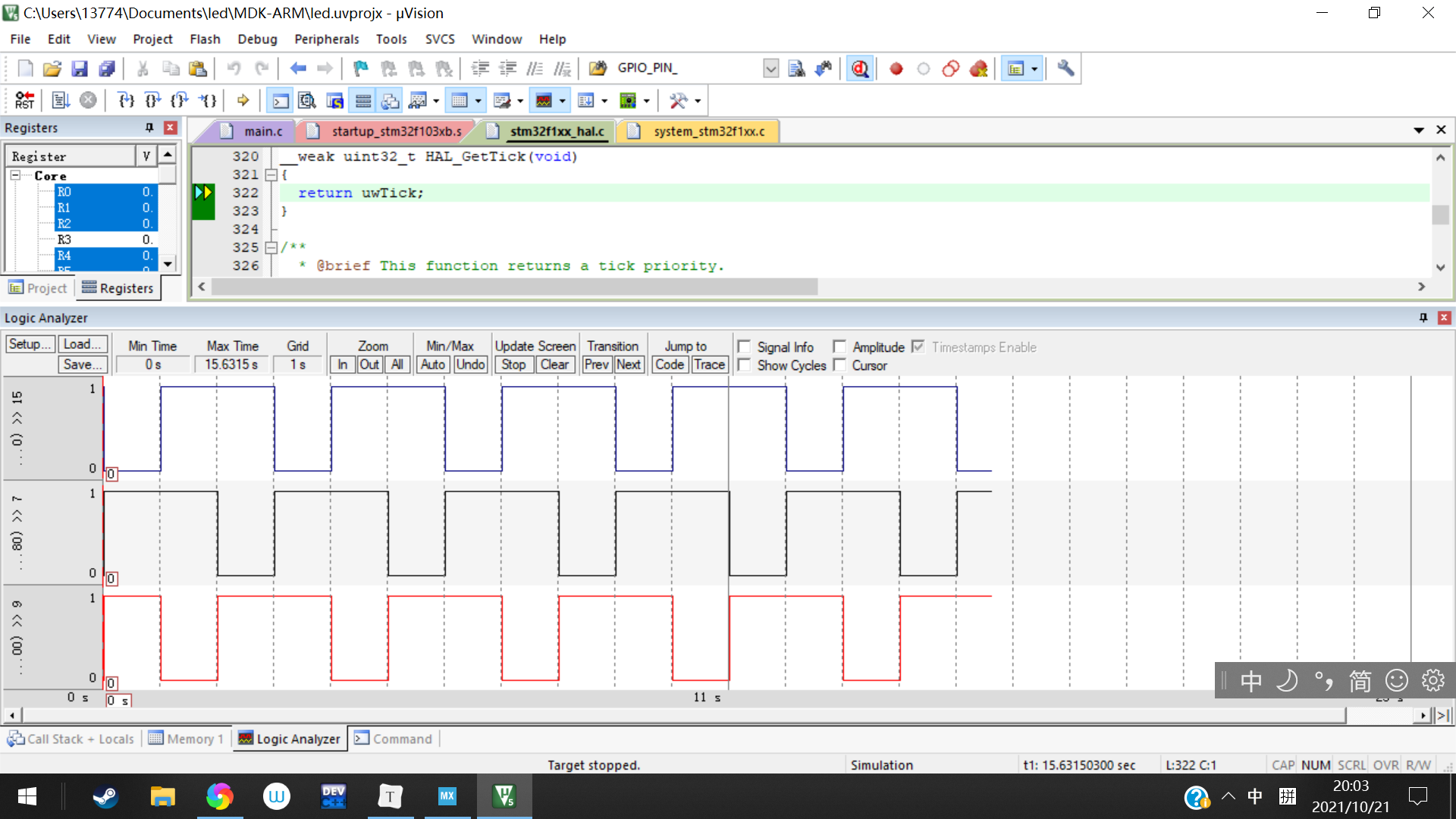Expand Logic Analyzer window dropdown arrow

[x=562, y=100]
